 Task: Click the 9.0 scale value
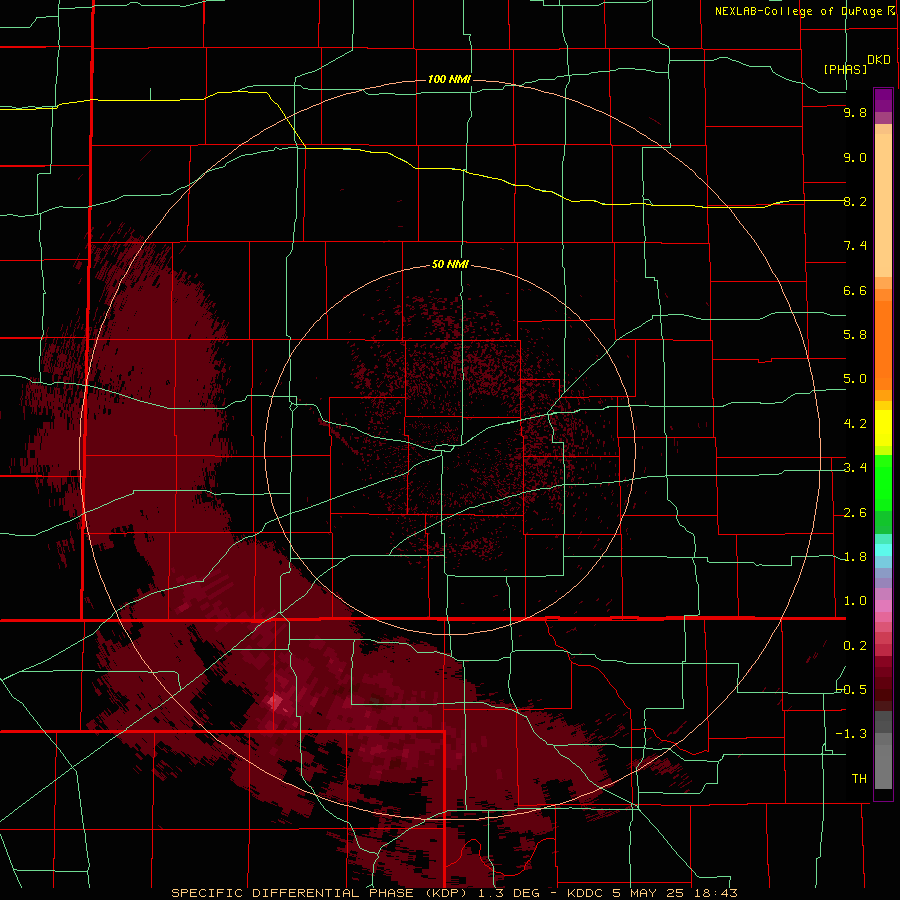point(855,157)
